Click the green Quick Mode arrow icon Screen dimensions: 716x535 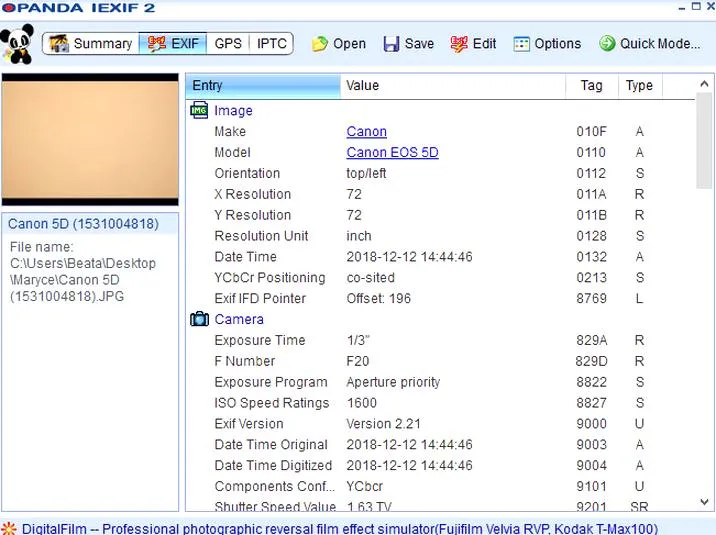pos(607,43)
